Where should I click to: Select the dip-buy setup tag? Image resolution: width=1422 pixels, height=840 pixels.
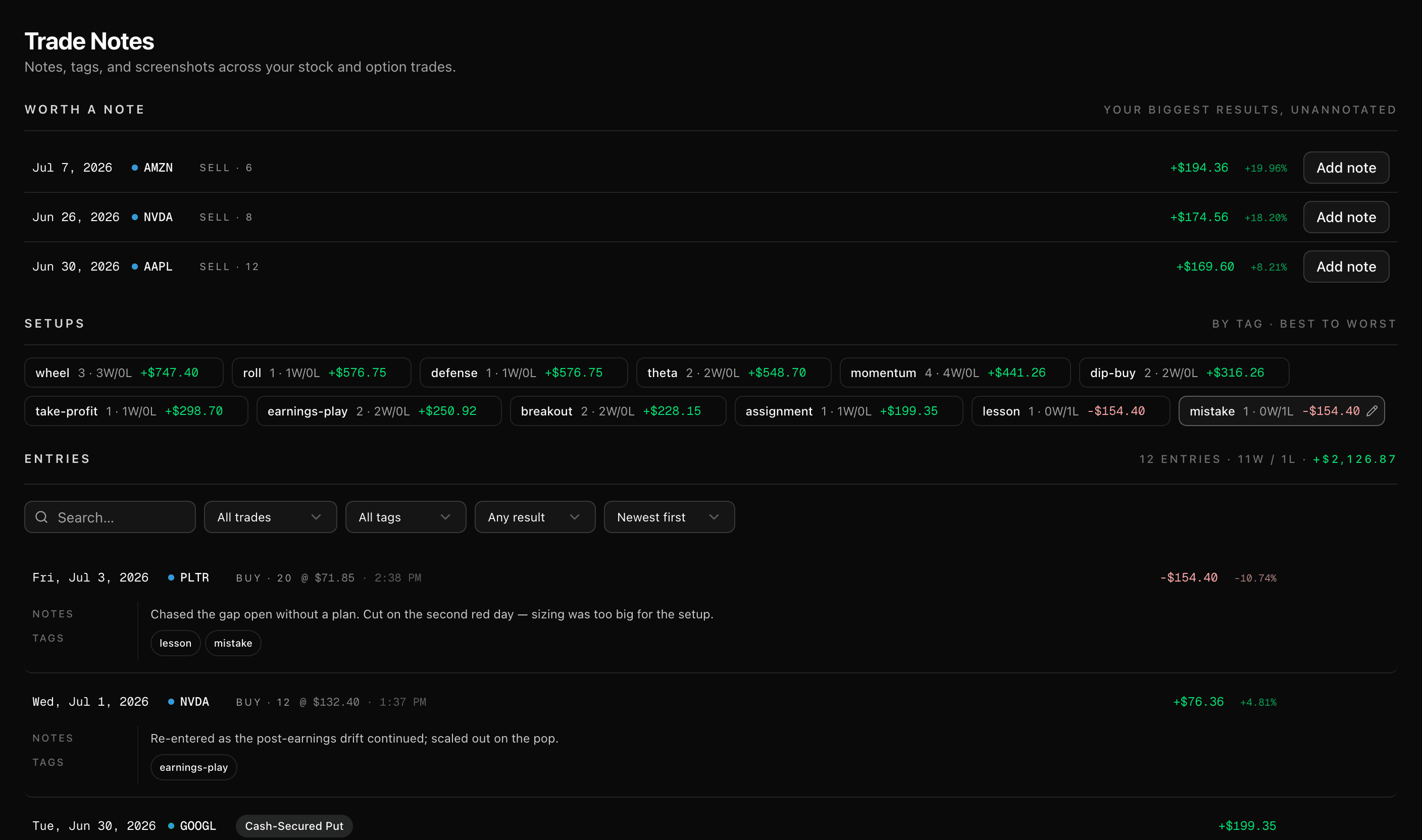click(x=1184, y=373)
